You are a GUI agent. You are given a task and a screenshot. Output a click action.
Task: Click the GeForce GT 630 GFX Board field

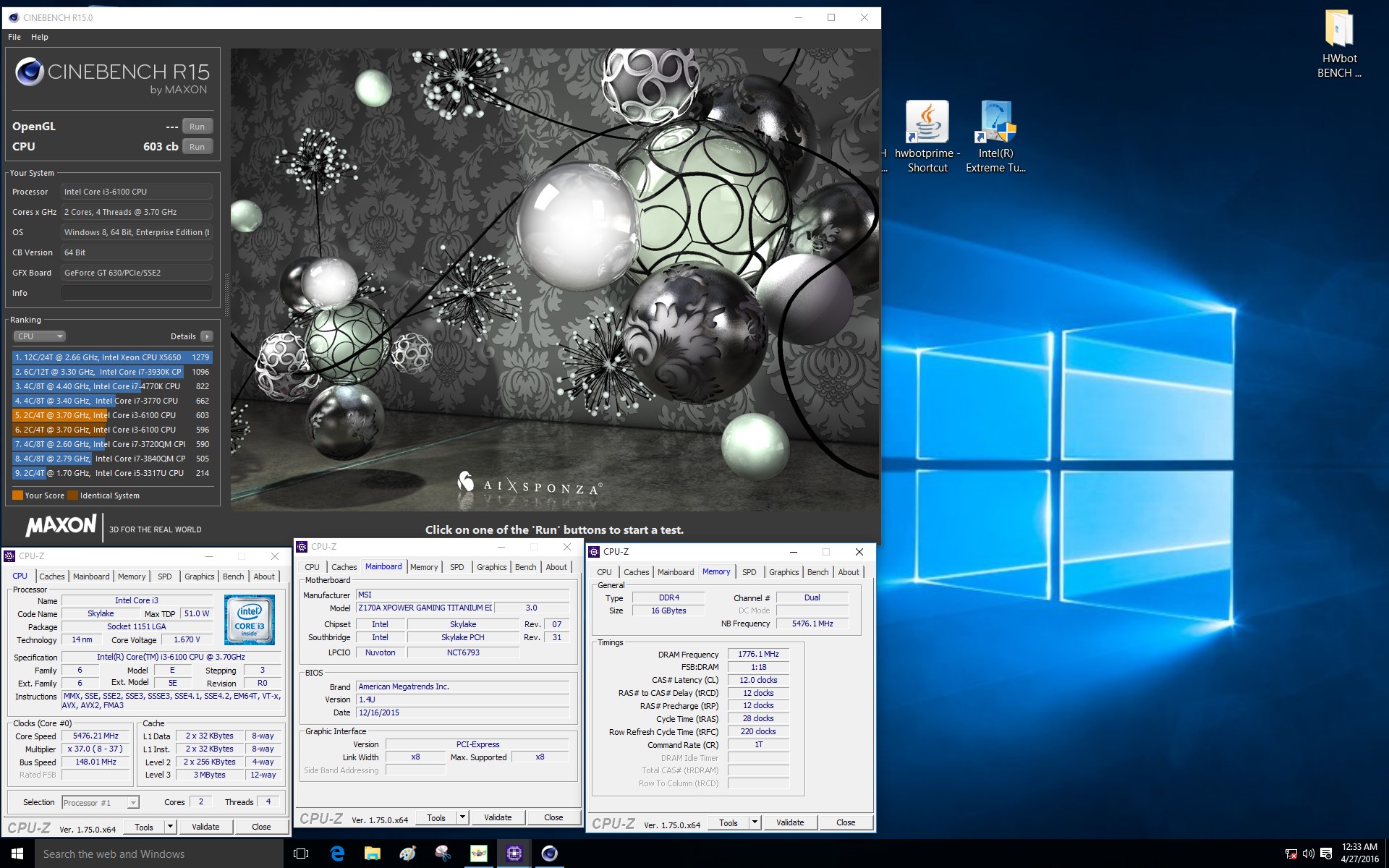point(137,273)
